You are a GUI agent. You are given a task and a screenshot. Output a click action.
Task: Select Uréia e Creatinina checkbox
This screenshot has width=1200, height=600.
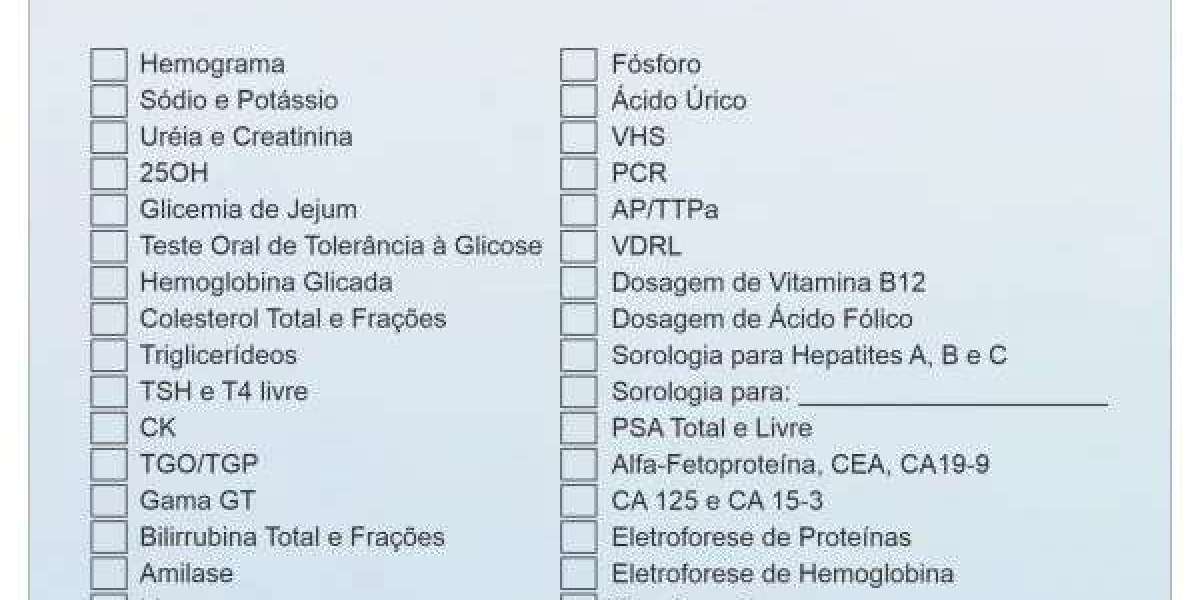coord(109,137)
